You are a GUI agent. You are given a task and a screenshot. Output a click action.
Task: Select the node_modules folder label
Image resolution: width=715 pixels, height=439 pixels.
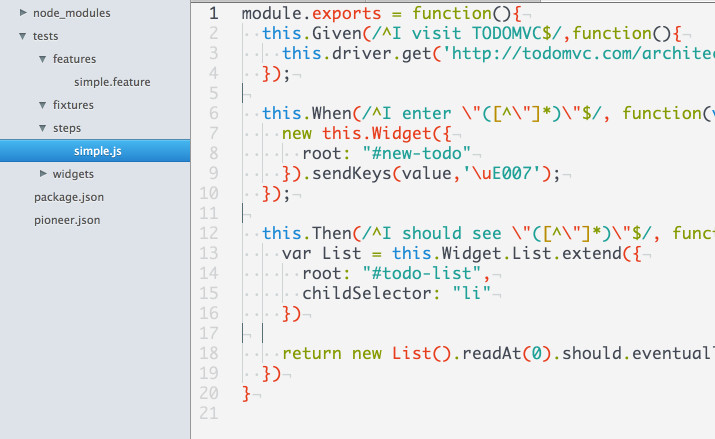coord(72,13)
